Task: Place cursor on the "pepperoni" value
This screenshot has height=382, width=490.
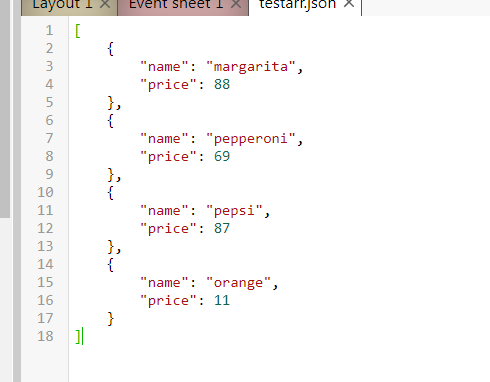Action: pos(251,139)
